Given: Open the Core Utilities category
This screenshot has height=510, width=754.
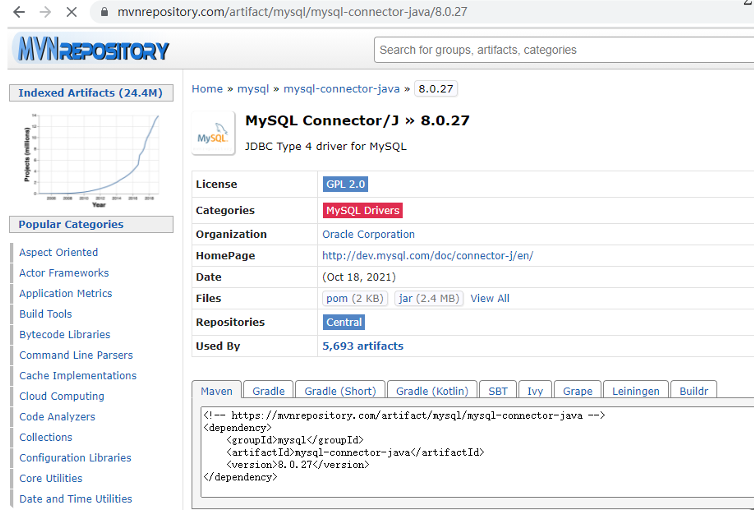Looking at the screenshot, I should coord(50,478).
